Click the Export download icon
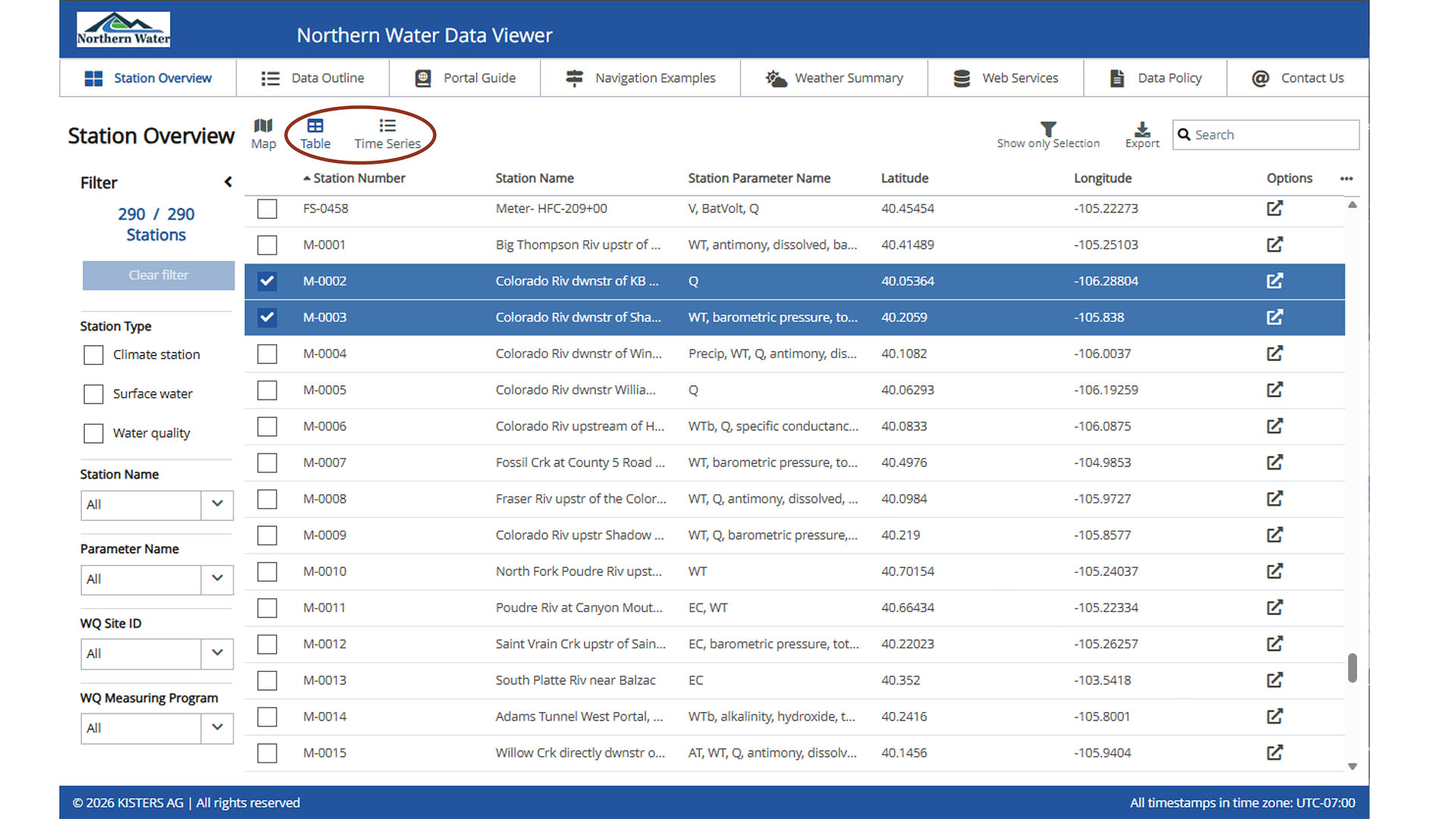Screen dimensions: 1456x819 tap(1142, 128)
